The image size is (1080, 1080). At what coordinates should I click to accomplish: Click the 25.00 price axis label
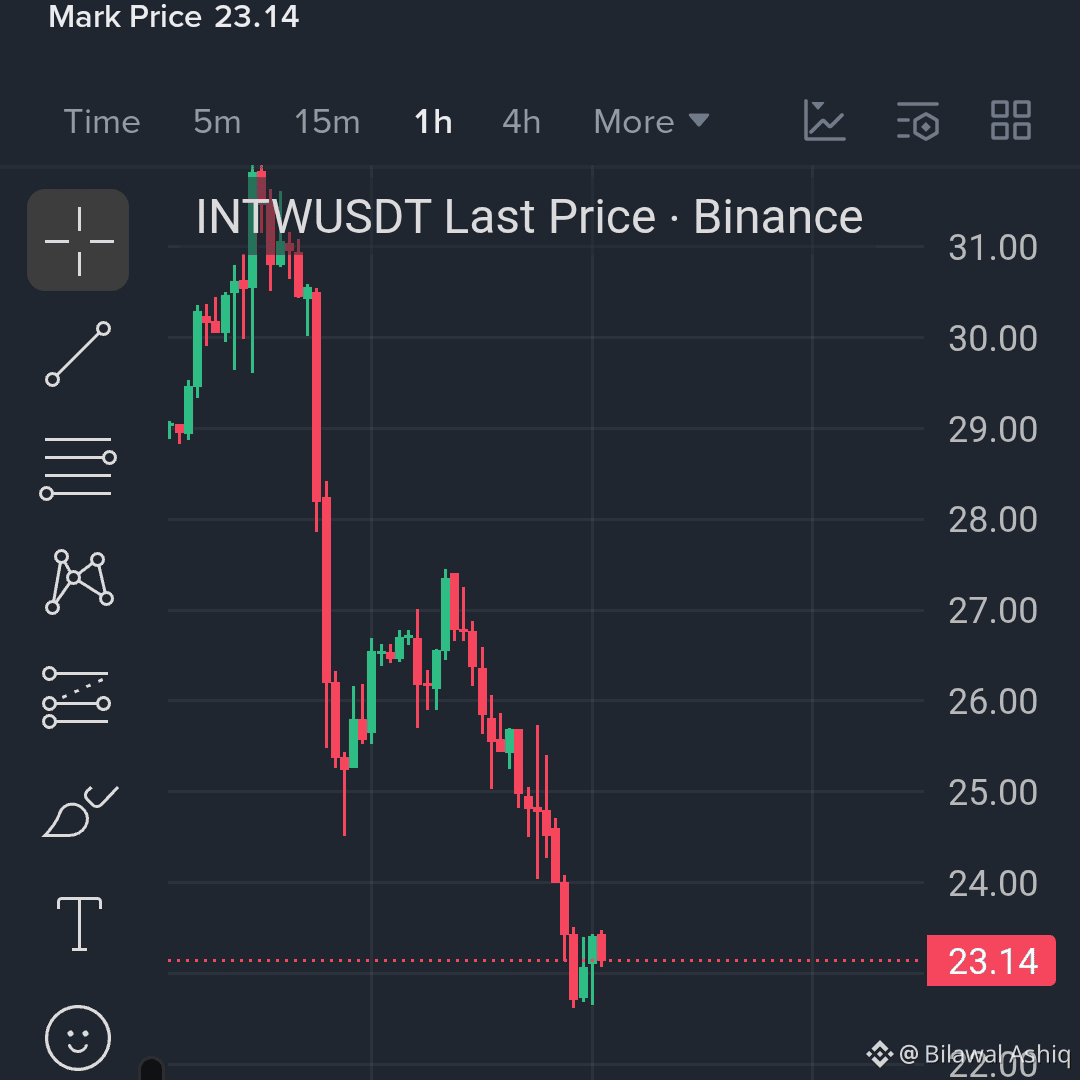pos(993,792)
